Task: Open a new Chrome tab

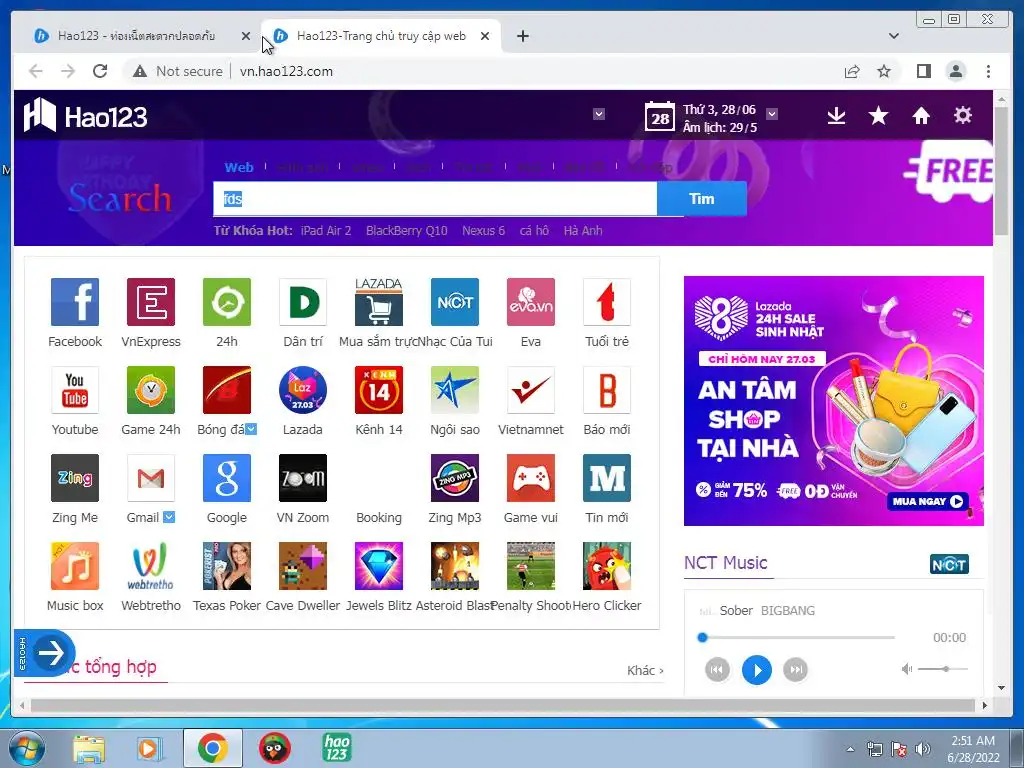Action: 522,36
